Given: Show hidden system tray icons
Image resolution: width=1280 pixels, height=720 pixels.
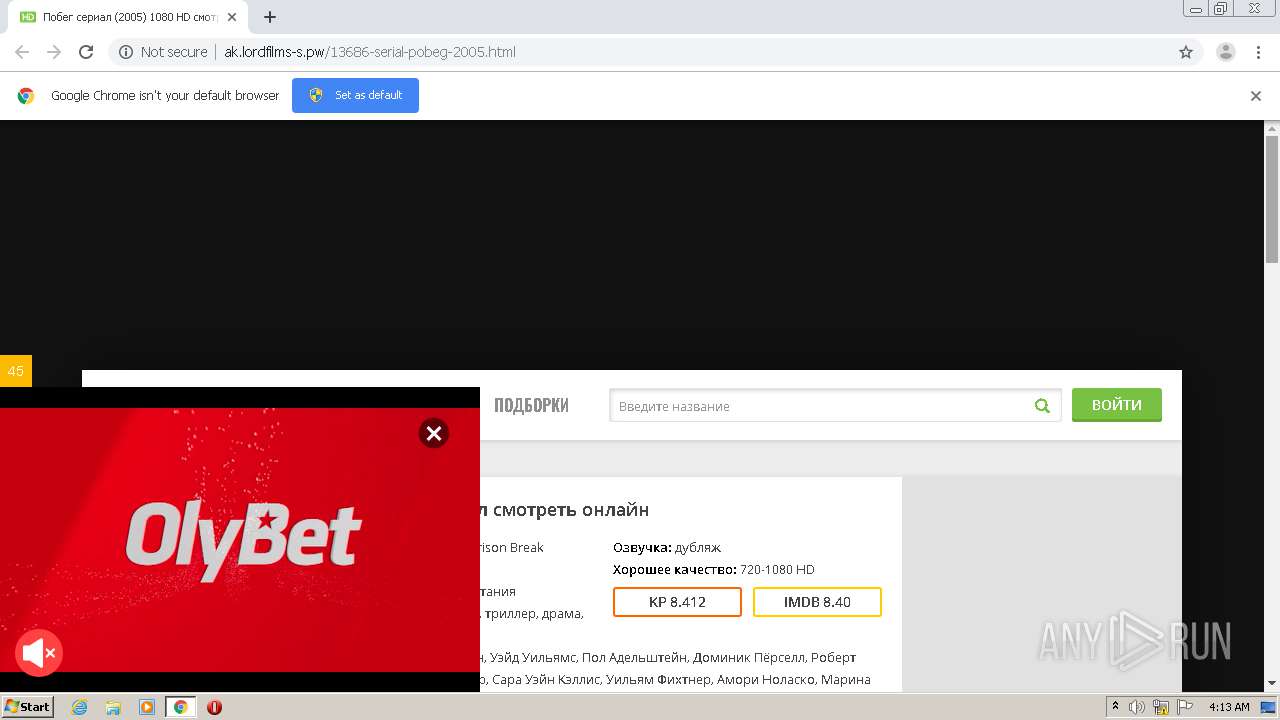Looking at the screenshot, I should (x=1116, y=706).
